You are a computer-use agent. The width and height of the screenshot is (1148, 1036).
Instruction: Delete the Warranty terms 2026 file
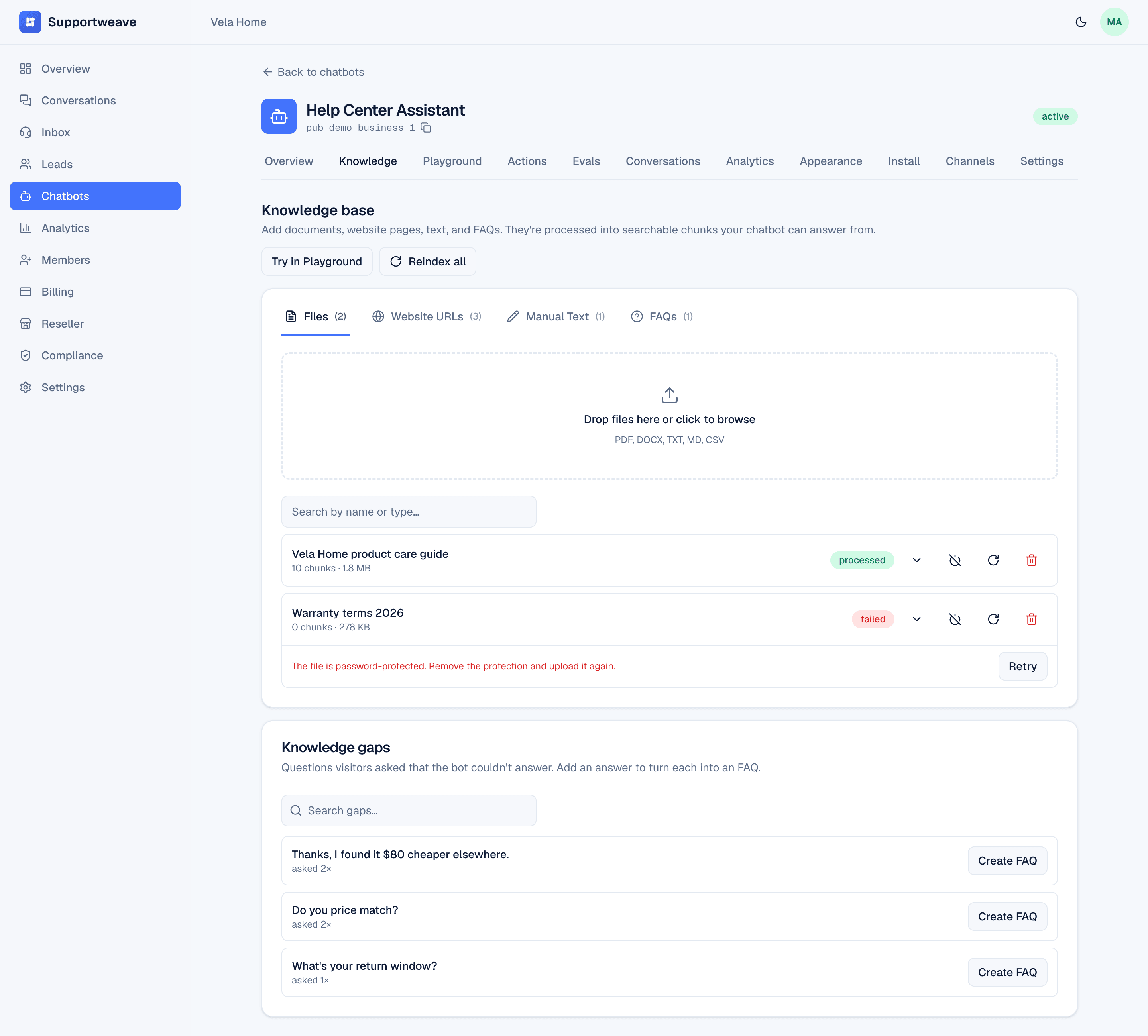coord(1031,619)
